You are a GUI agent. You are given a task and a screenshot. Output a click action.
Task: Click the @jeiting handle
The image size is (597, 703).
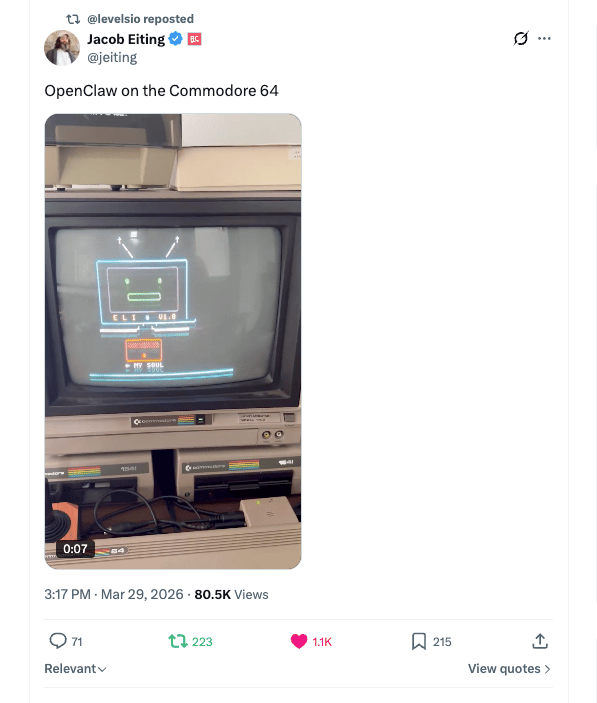(x=112, y=57)
